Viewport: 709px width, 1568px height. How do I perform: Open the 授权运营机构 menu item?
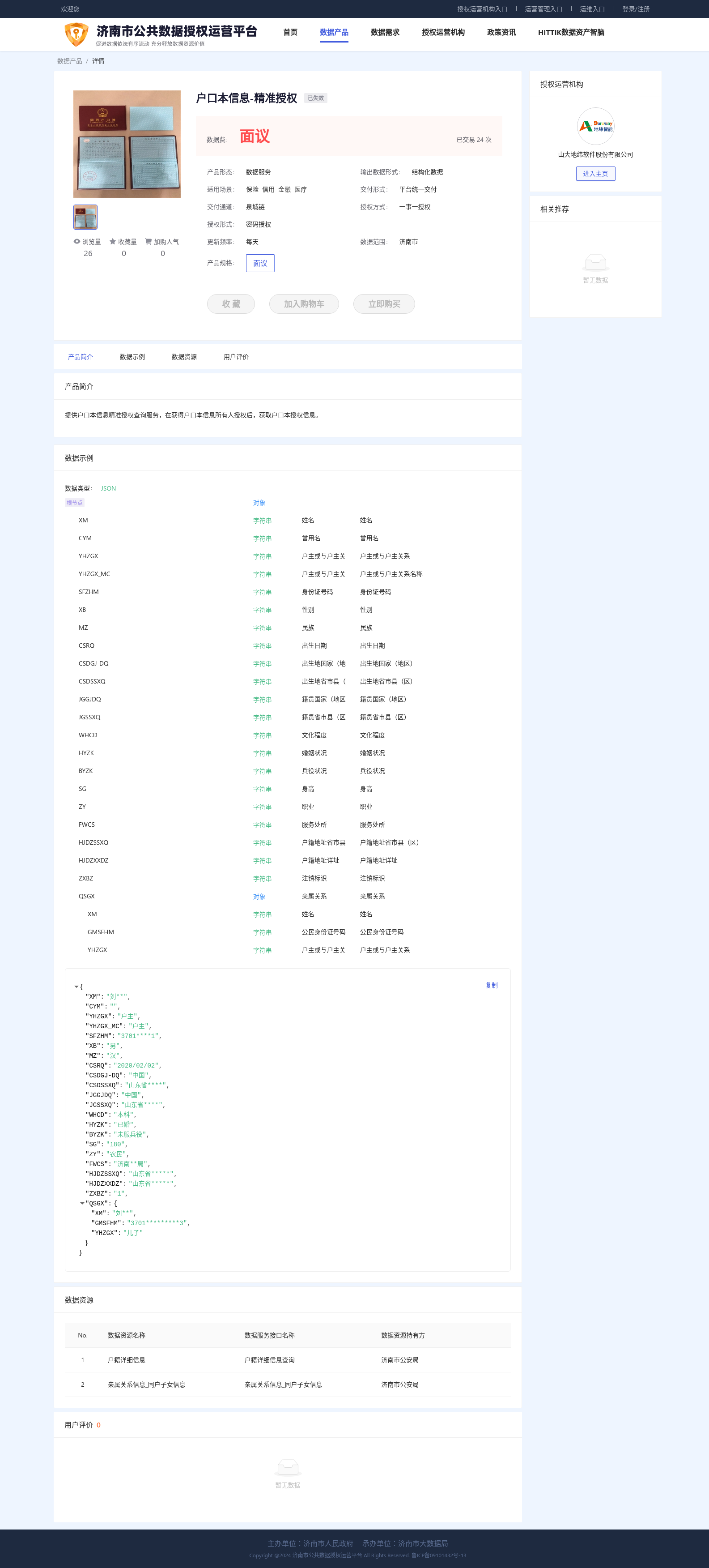443,32
